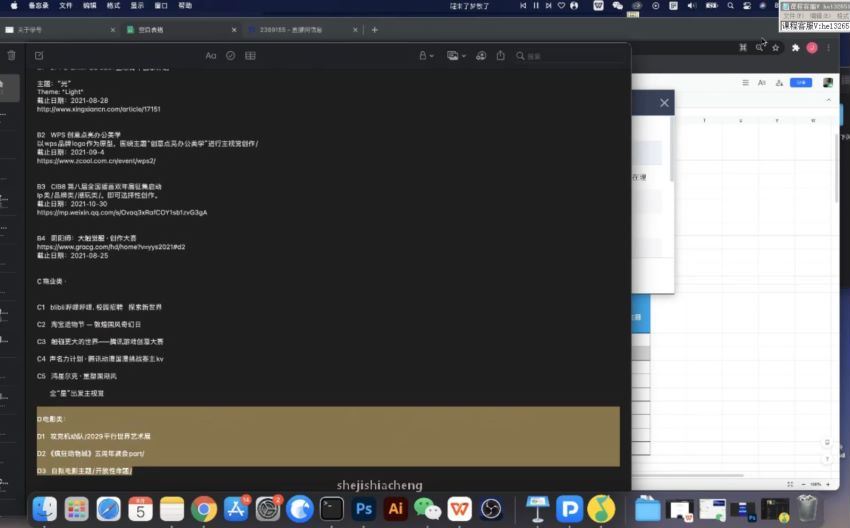The width and height of the screenshot is (850, 528).
Task: Like current song with heart icon
Action: [562, 5]
